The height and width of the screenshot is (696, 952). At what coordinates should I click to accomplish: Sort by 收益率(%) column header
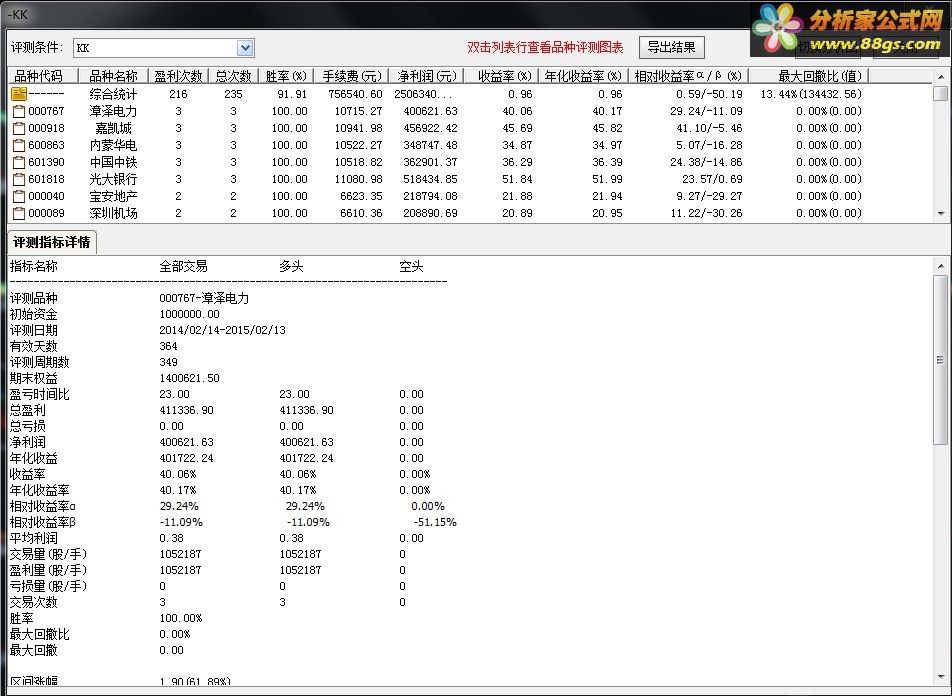click(x=502, y=76)
